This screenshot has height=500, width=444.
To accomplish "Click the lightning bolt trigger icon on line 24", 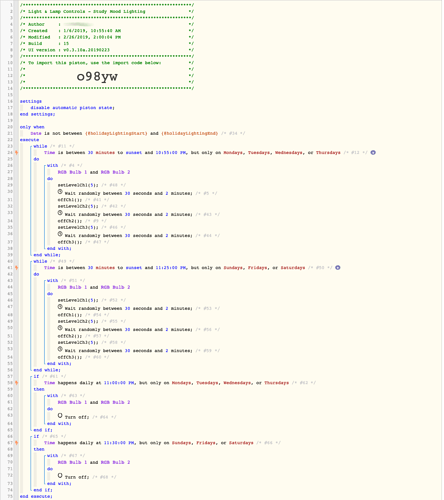I will pos(16,153).
